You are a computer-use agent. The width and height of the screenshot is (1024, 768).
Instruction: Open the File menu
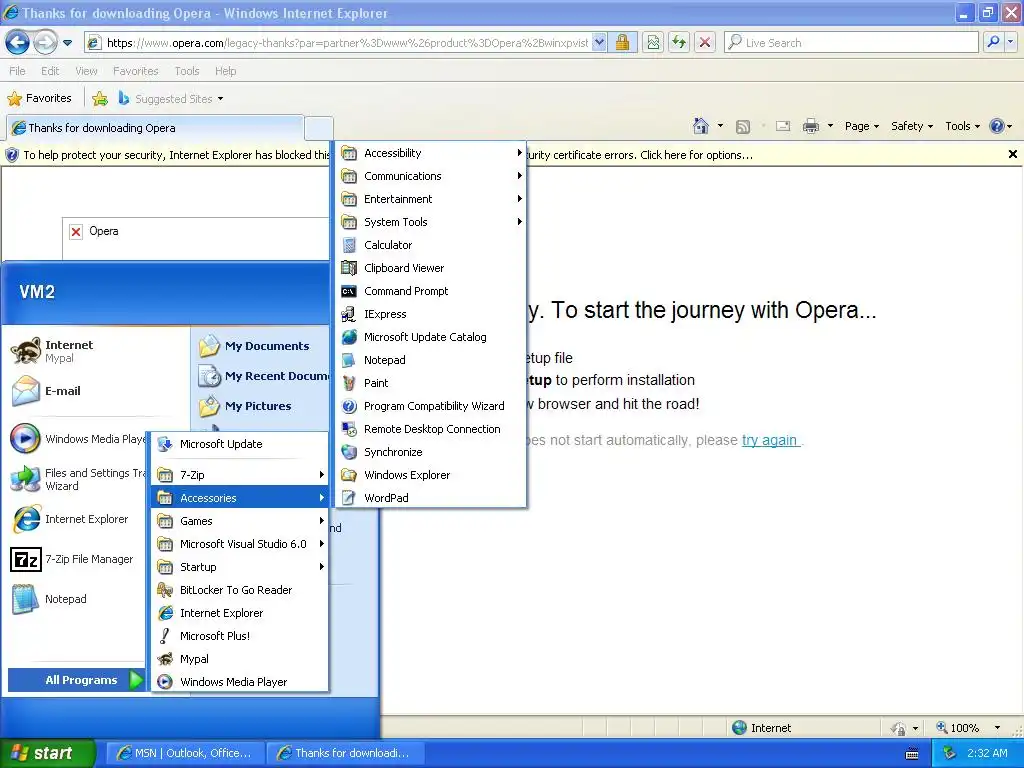tap(18, 71)
